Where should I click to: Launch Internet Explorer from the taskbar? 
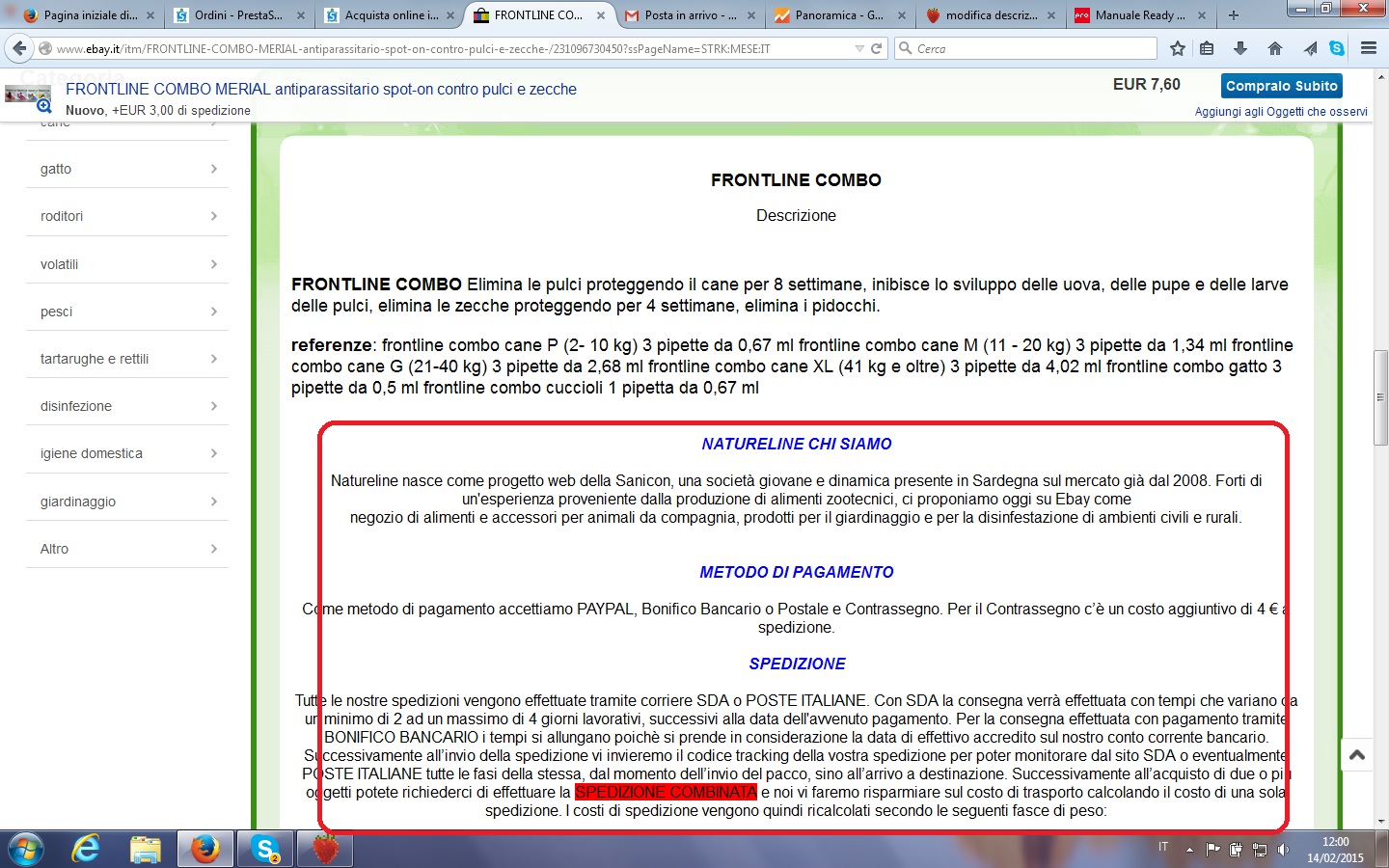click(86, 850)
